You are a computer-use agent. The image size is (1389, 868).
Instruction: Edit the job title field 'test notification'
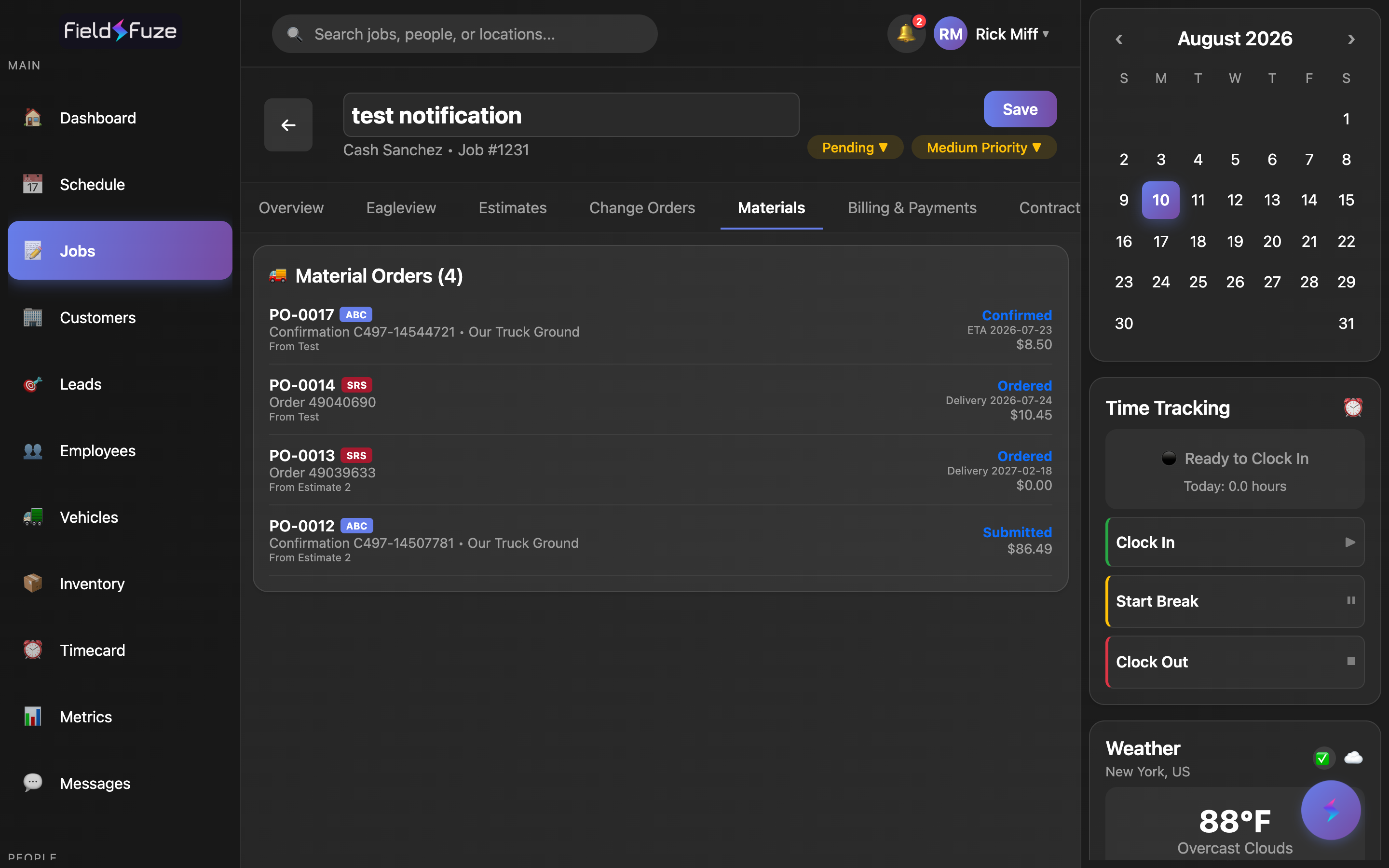(571, 115)
